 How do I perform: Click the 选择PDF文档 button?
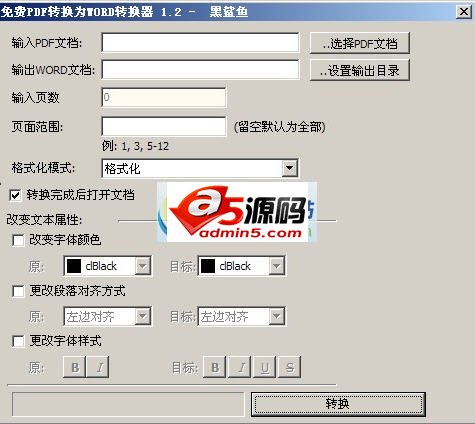point(360,43)
